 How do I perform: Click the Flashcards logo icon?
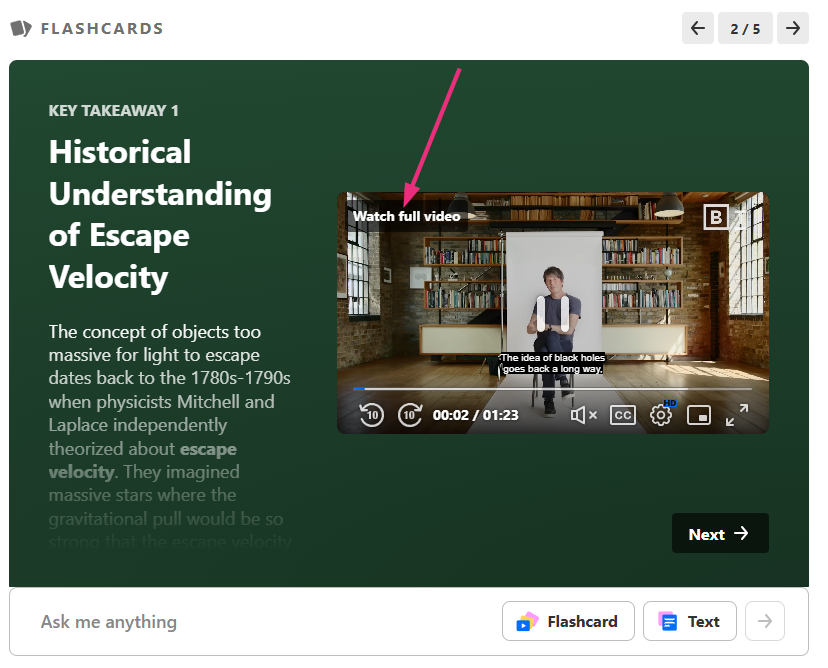pyautogui.click(x=21, y=28)
